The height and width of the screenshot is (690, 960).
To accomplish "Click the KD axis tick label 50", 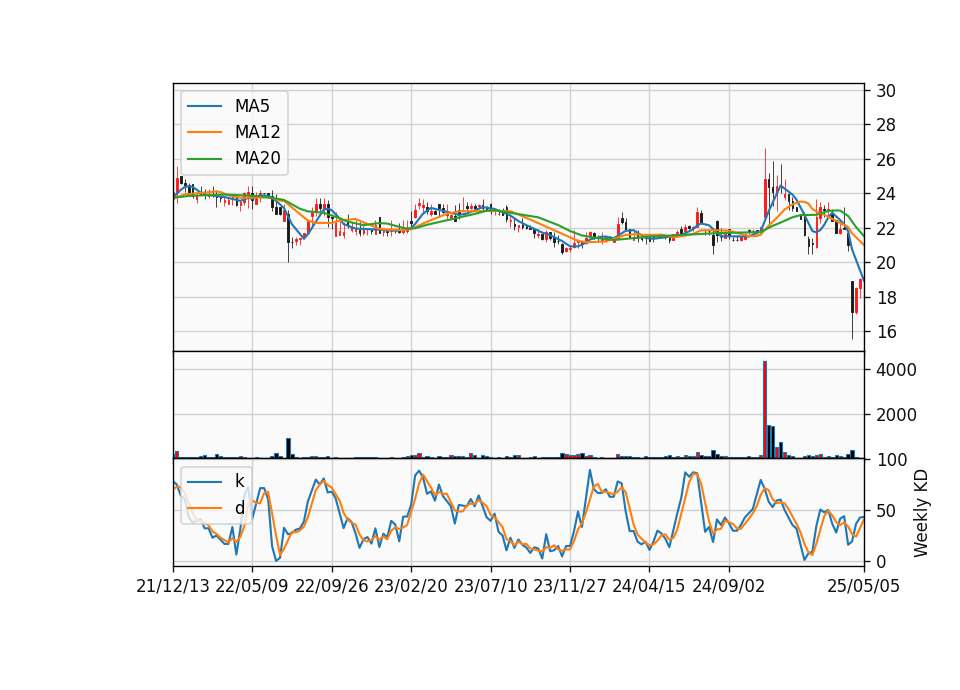I will coord(885,511).
